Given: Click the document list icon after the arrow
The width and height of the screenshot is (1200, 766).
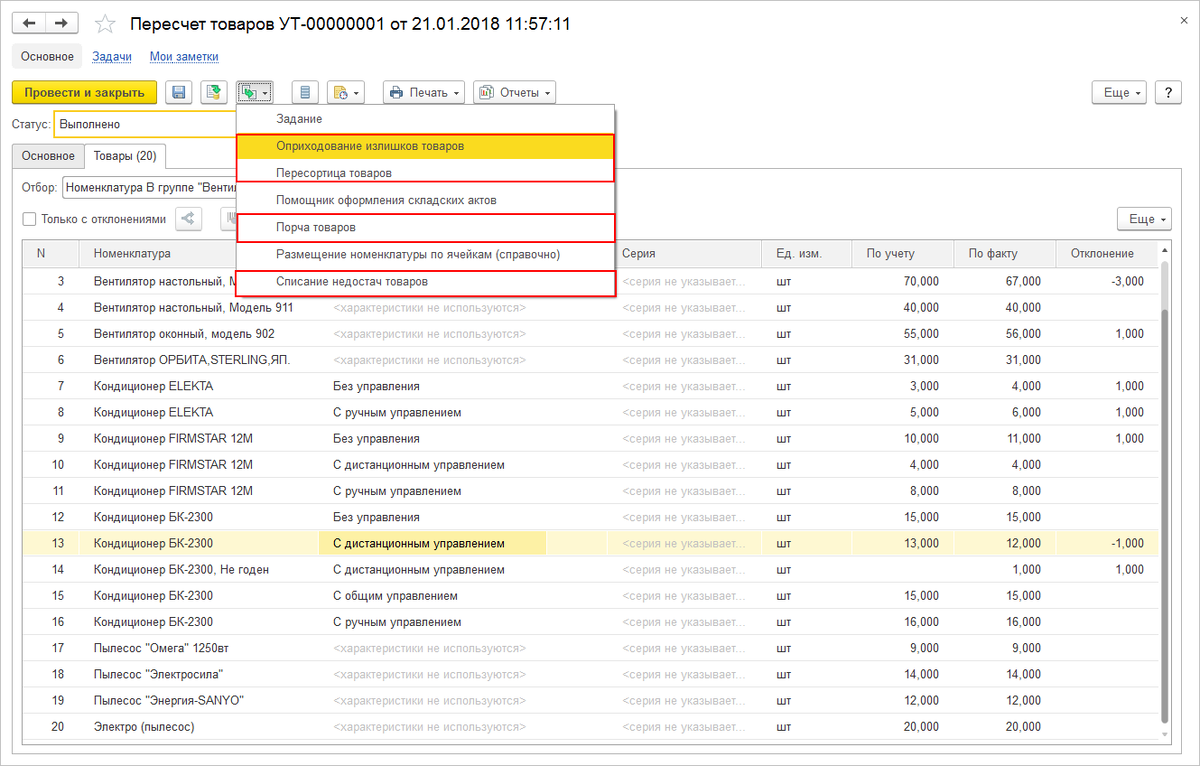Looking at the screenshot, I should pyautogui.click(x=304, y=91).
